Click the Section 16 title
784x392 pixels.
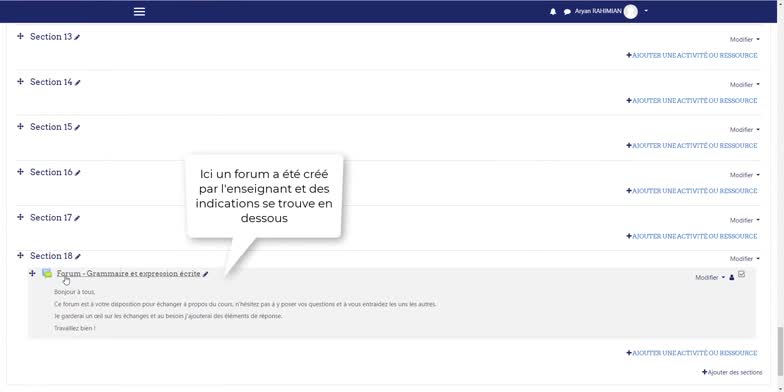(51, 172)
